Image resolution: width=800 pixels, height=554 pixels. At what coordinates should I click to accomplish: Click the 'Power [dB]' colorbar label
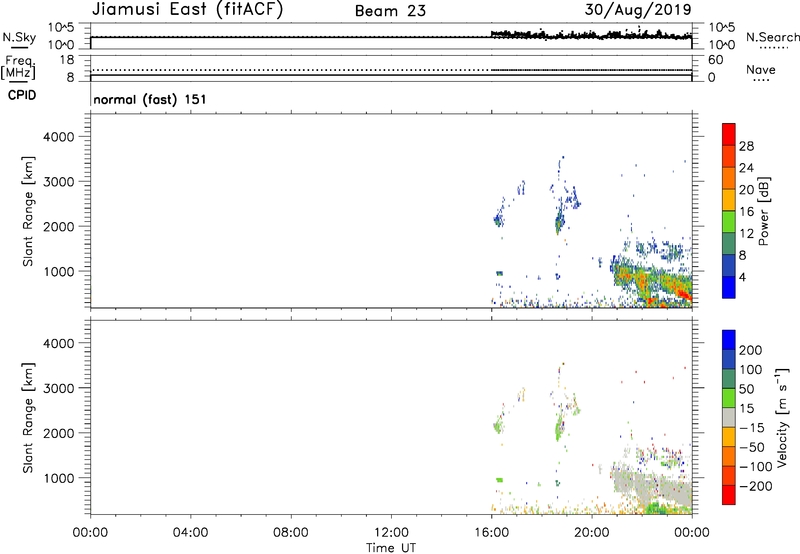[x=763, y=211]
